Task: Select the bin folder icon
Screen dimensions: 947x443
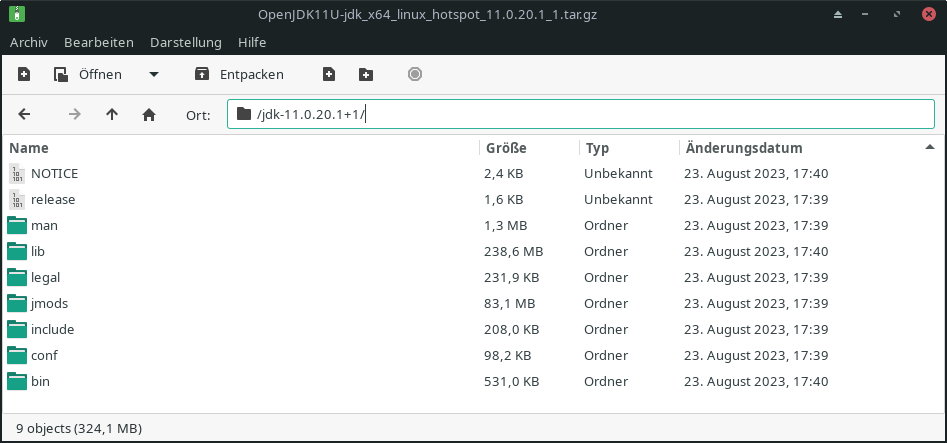Action: 18,381
